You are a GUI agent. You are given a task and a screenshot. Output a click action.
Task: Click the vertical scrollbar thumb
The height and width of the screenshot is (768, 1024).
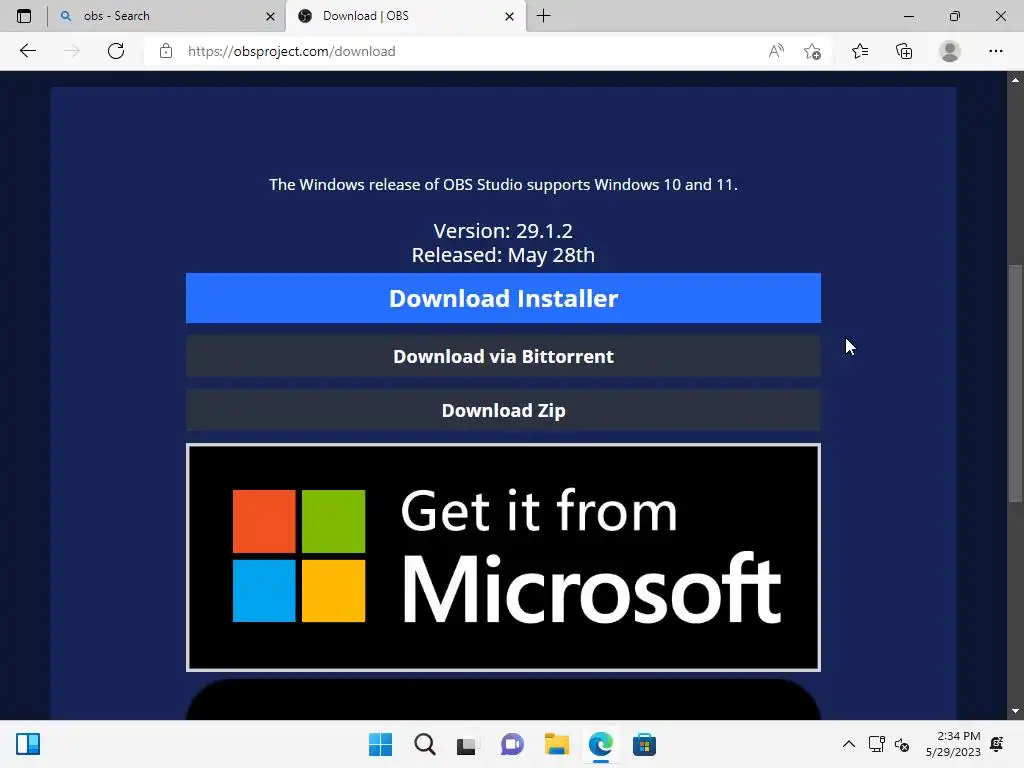pyautogui.click(x=1015, y=383)
